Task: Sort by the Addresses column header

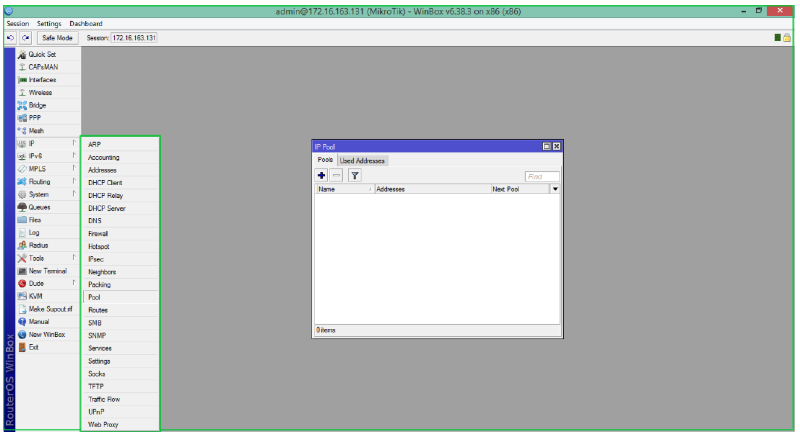Action: pyautogui.click(x=433, y=189)
